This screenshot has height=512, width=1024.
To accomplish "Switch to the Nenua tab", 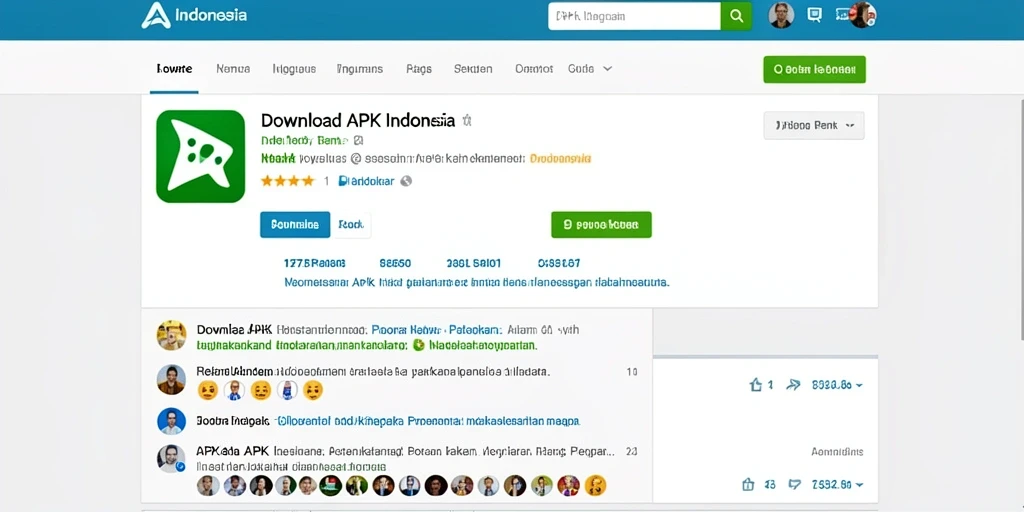I will click(x=233, y=69).
